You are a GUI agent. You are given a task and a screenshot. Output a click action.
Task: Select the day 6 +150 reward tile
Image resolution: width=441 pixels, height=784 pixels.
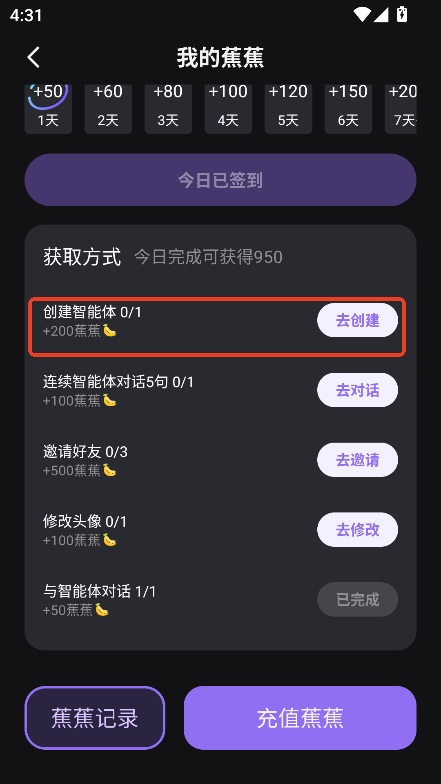tap(348, 109)
